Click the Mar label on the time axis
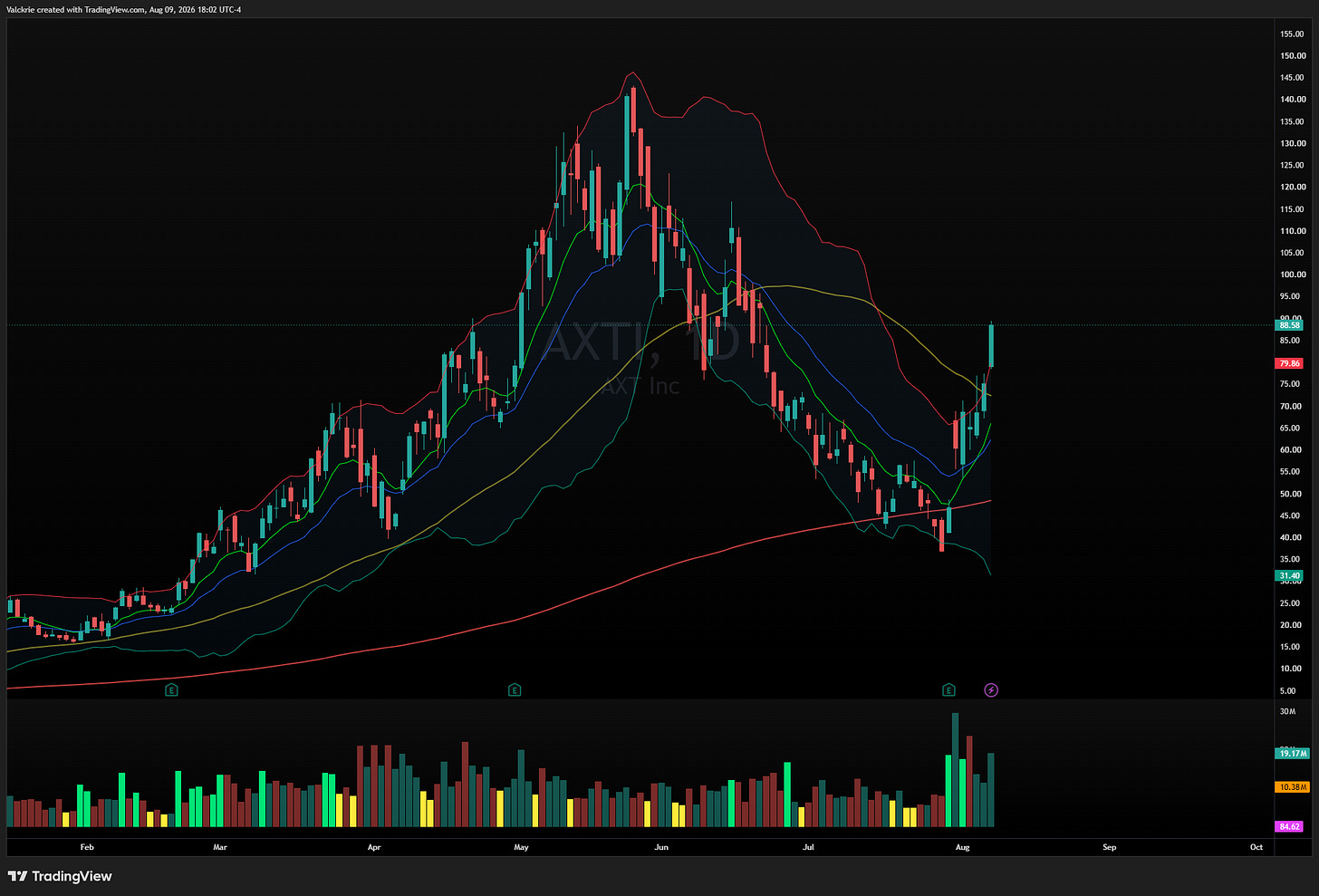The height and width of the screenshot is (896, 1319). tap(220, 847)
